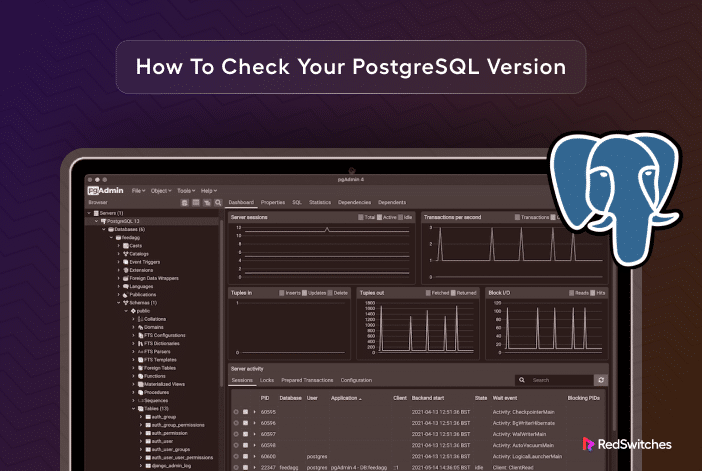The image size is (702, 471).
Task: Open the Configuration tab in Server activity
Action: pos(356,380)
